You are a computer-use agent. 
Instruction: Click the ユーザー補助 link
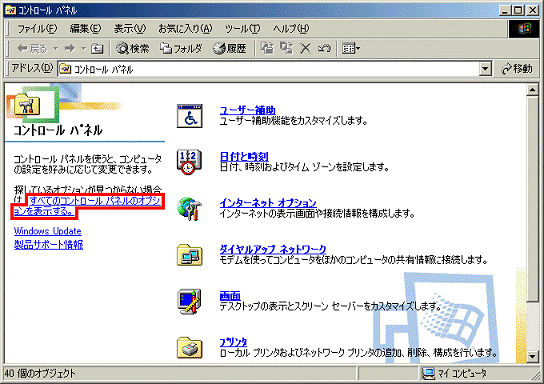coord(247,110)
